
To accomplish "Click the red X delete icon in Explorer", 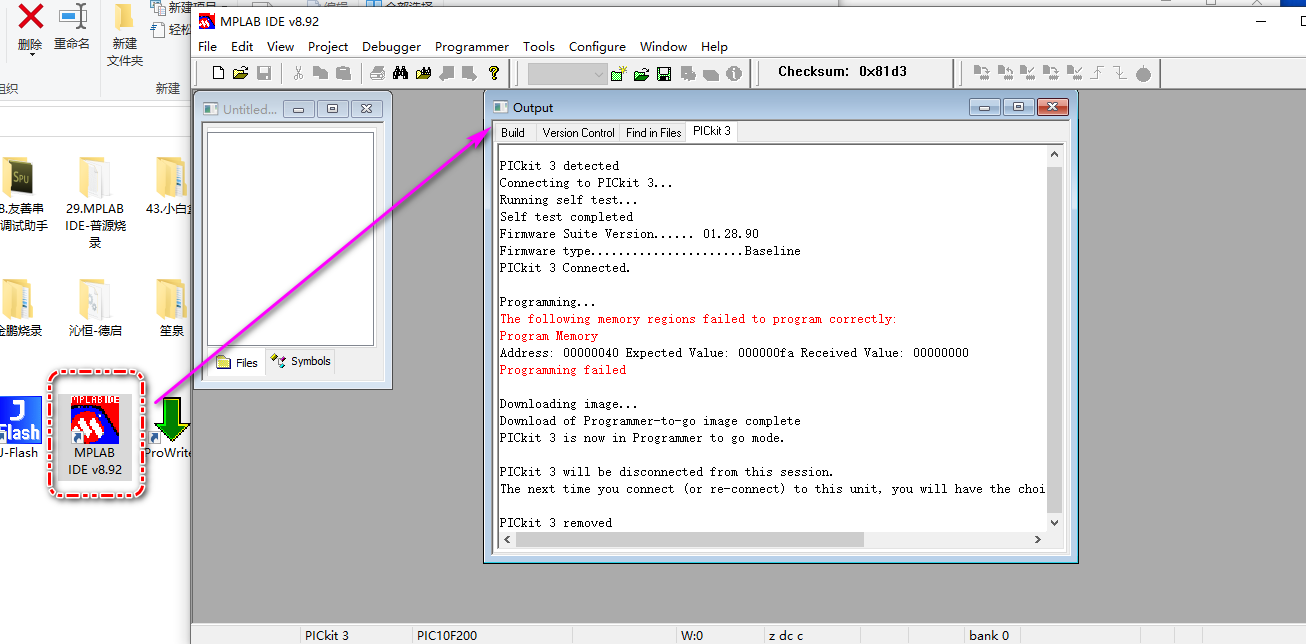I will pyautogui.click(x=31, y=17).
